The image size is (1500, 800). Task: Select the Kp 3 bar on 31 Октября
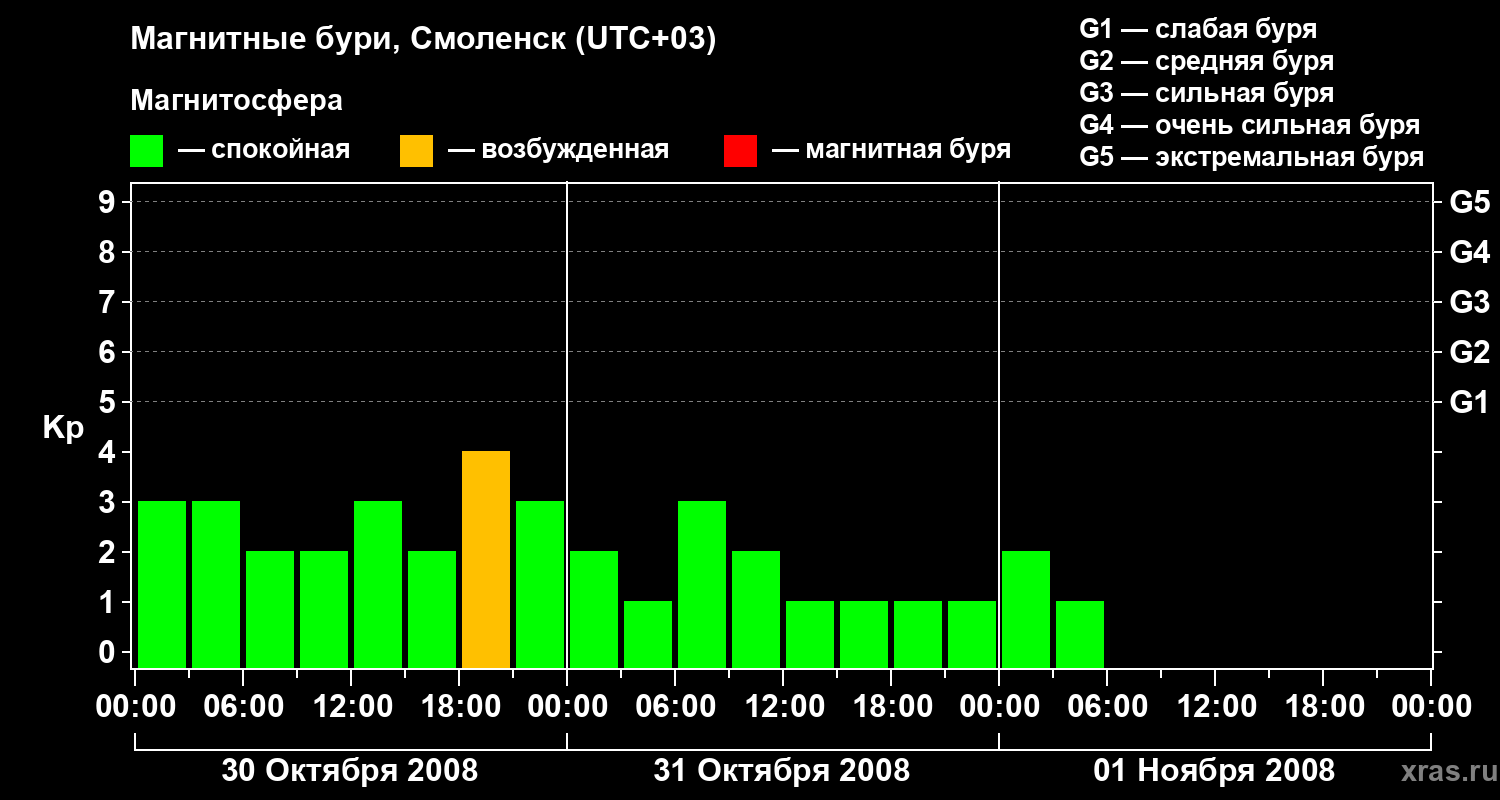[x=702, y=585]
